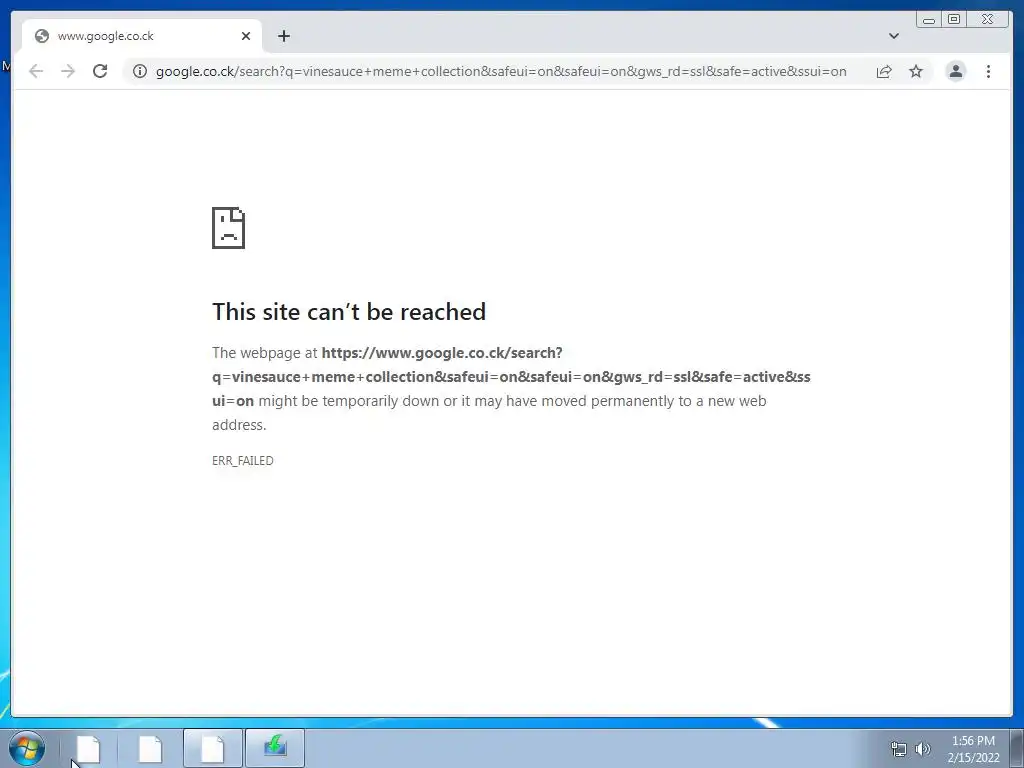The image size is (1024, 768).
Task: Open the Chrome profile avatar
Action: coord(955,71)
